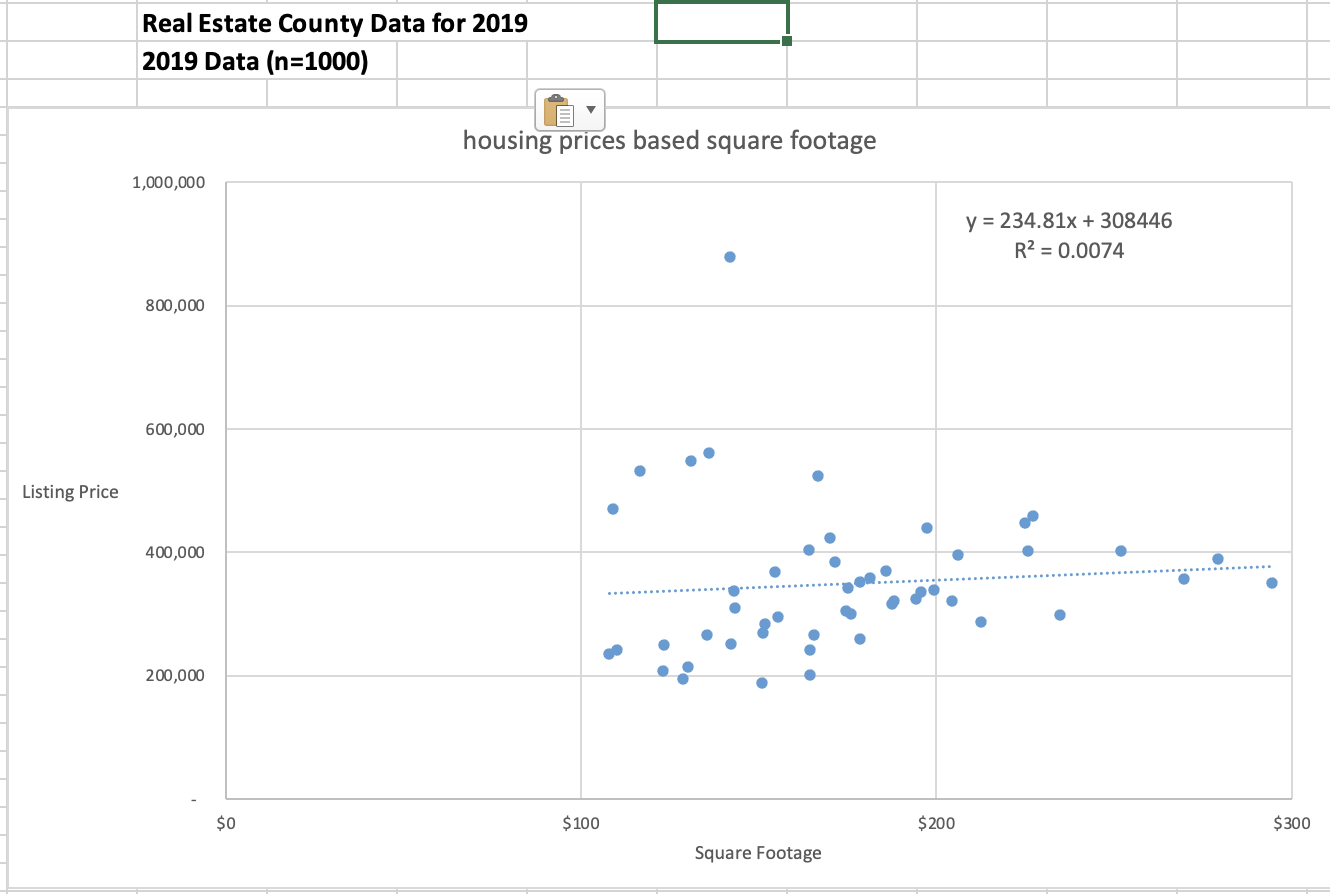Click the Paste Options clipboard icon
Viewport: 1330px width, 894px height.
point(558,110)
